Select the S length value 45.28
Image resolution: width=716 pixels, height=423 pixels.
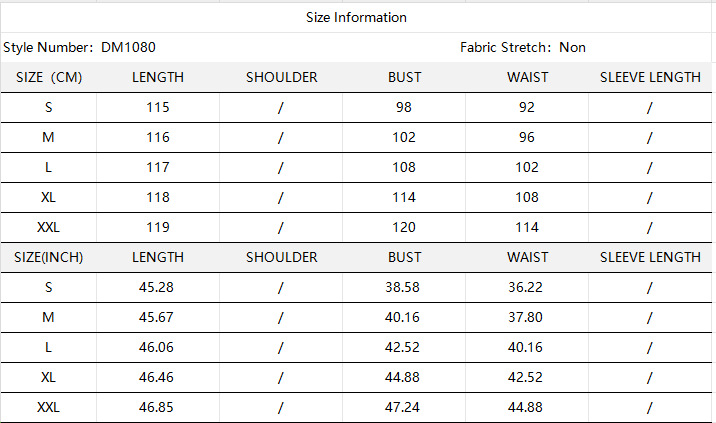tap(158, 287)
